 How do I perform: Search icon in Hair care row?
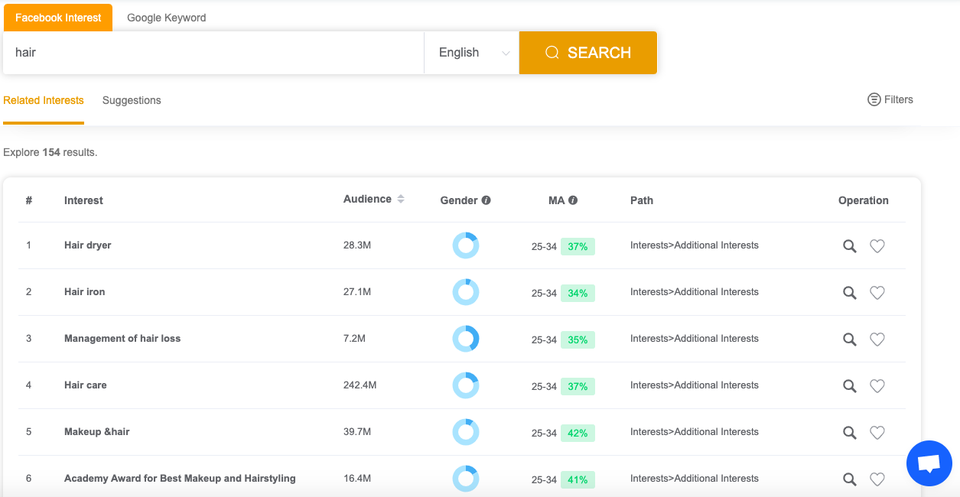849,386
